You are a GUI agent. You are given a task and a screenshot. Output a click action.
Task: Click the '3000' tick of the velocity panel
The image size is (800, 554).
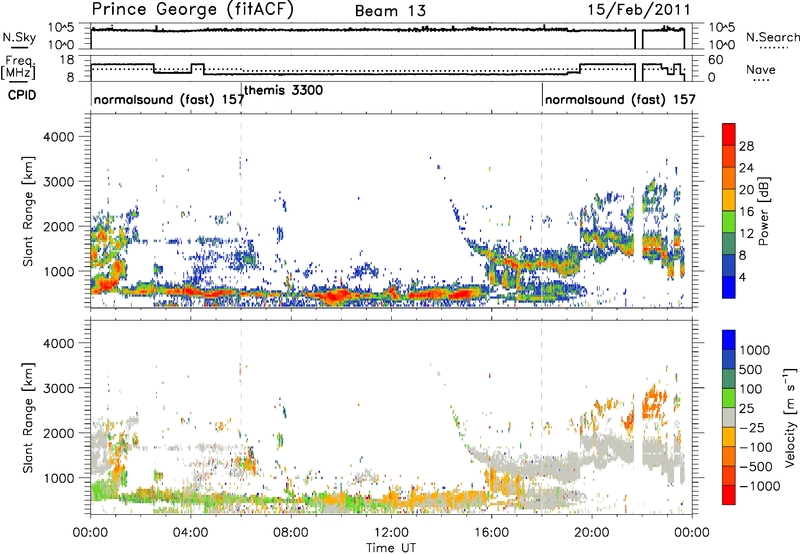tap(59, 388)
